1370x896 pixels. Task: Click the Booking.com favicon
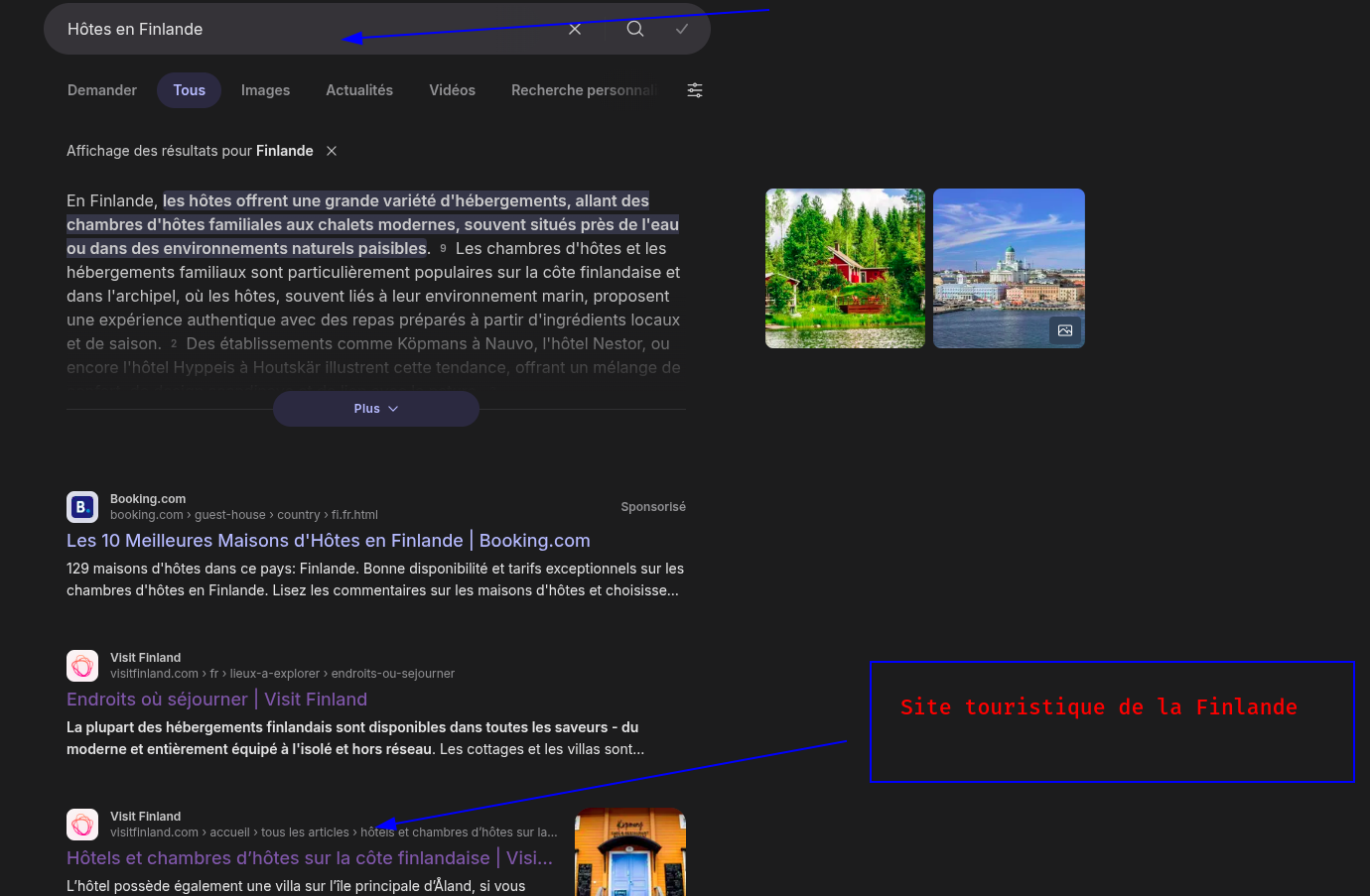(82, 507)
